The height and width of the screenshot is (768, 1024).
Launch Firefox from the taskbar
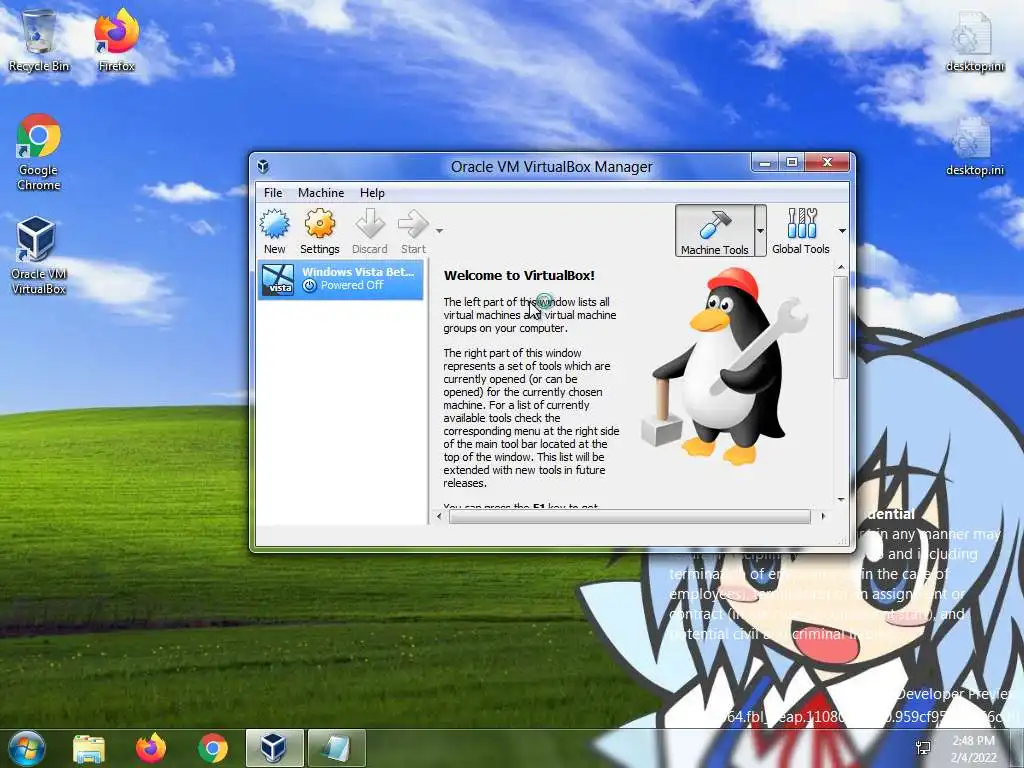point(151,748)
